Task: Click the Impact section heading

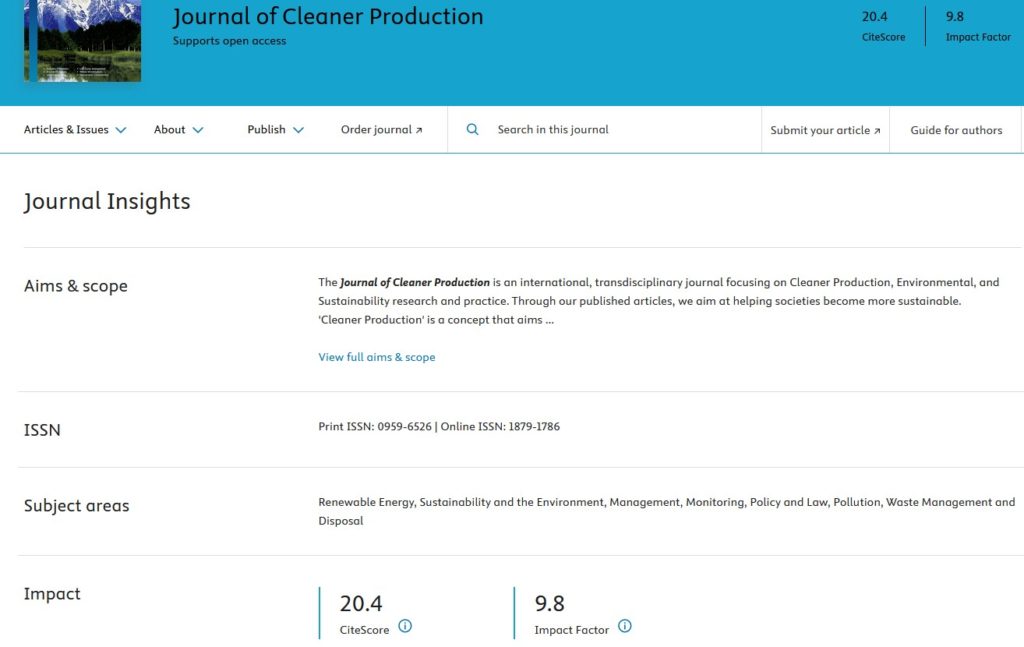Action: (52, 593)
